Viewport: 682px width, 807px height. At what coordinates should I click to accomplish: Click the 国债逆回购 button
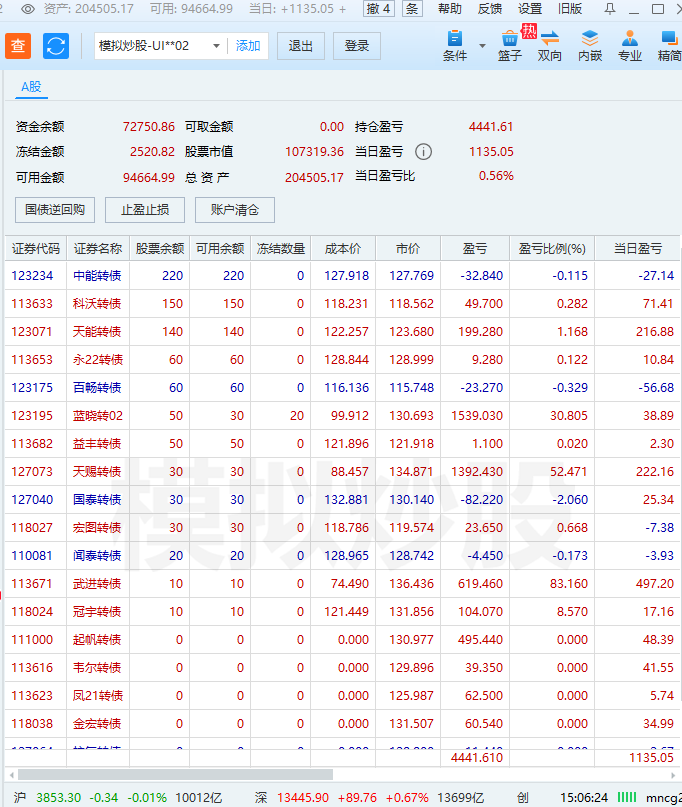click(x=55, y=210)
